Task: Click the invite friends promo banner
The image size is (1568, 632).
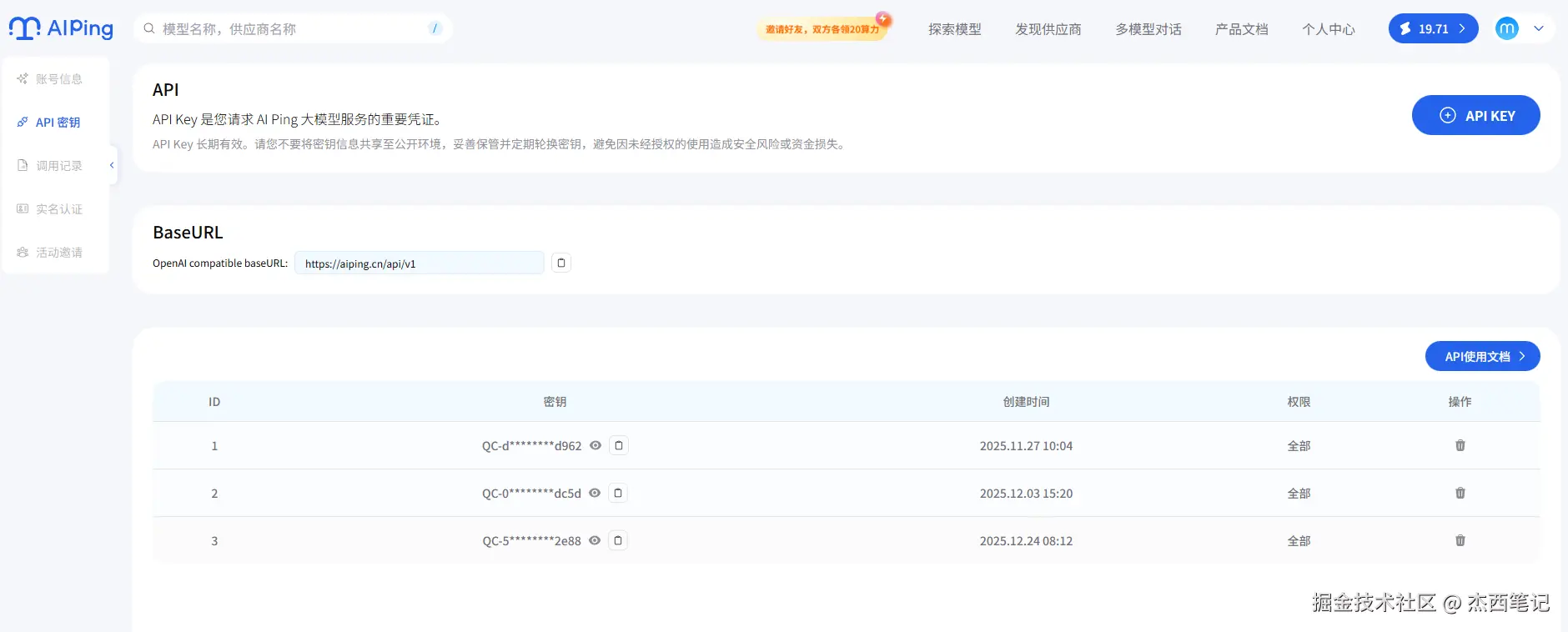Action: point(824,28)
